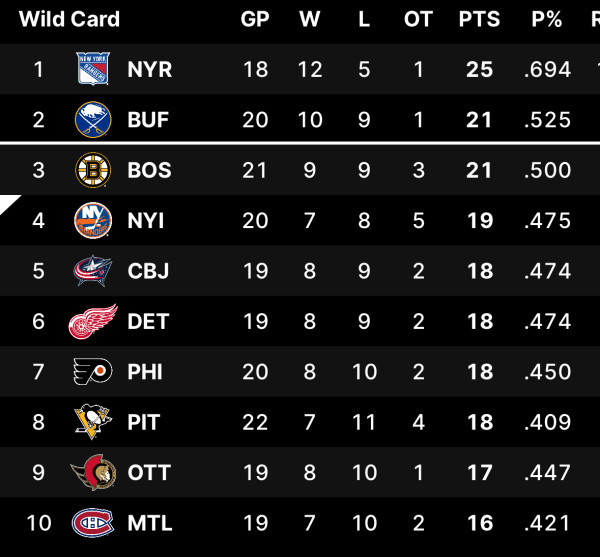
Task: Sort by L column header
Action: click(x=364, y=19)
